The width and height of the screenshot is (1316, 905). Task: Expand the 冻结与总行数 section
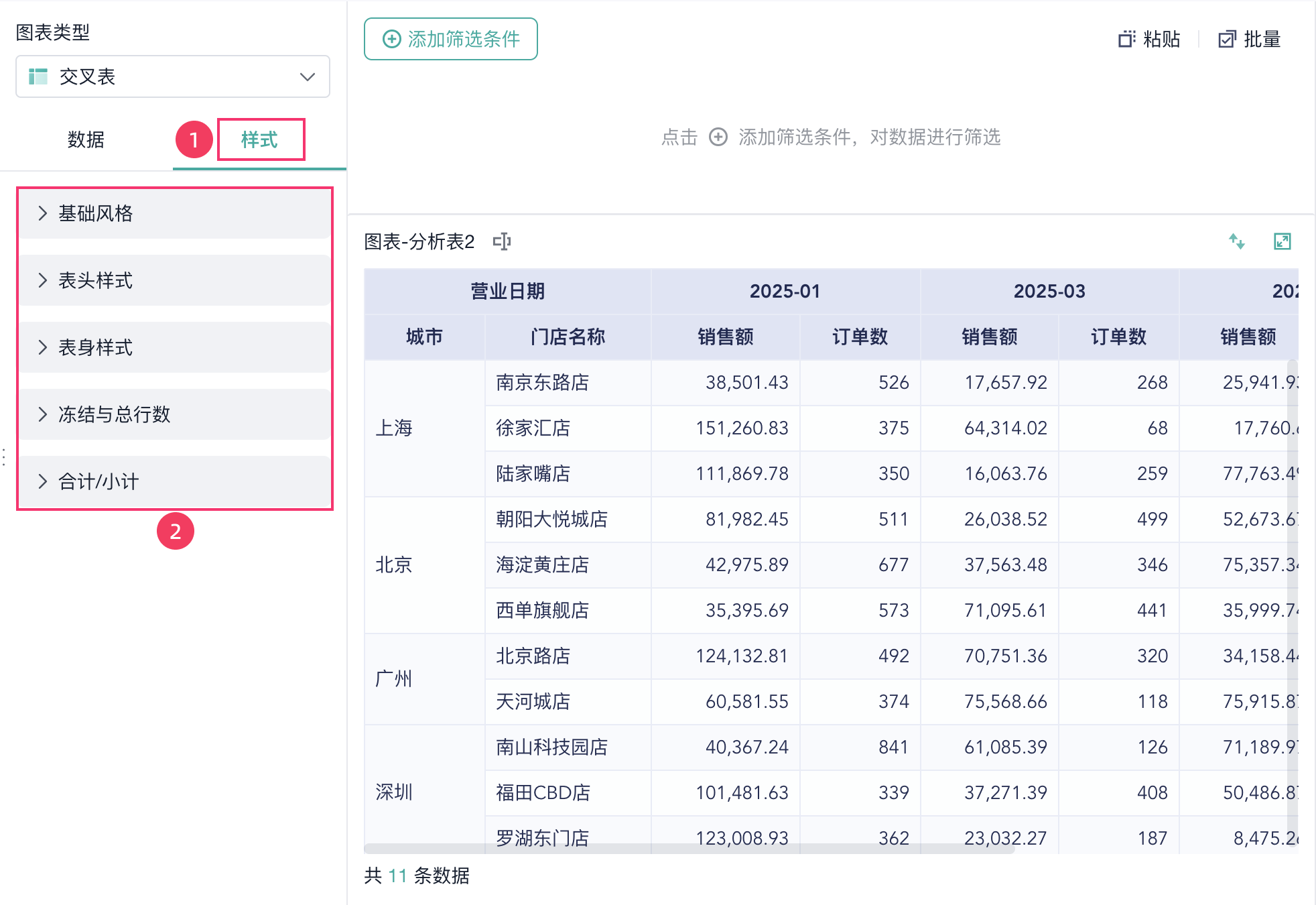pos(174,414)
